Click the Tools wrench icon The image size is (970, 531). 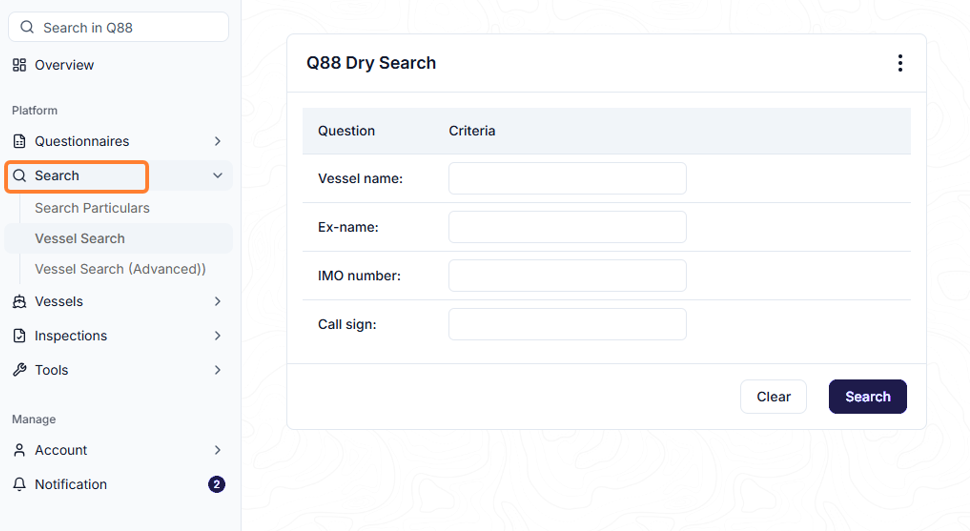19,370
